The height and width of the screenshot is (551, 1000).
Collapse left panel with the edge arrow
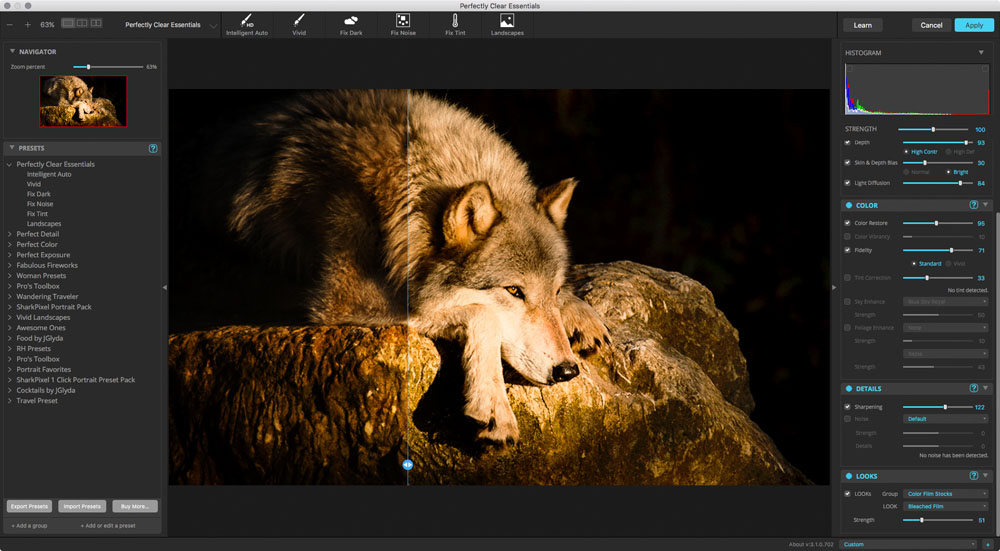[x=165, y=288]
